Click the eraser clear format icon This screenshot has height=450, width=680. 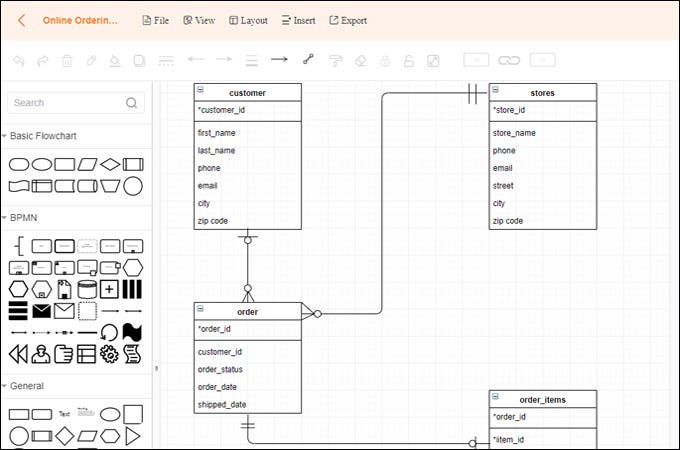tap(360, 61)
